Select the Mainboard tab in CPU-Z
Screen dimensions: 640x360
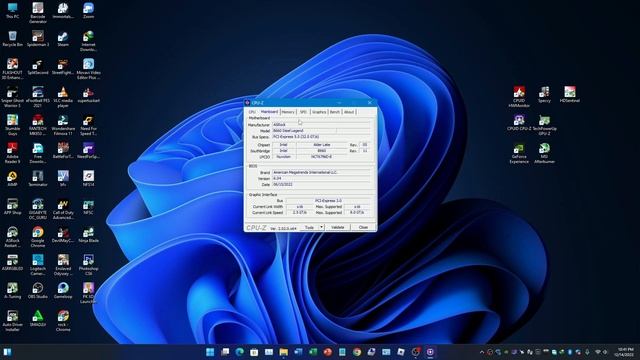point(269,112)
